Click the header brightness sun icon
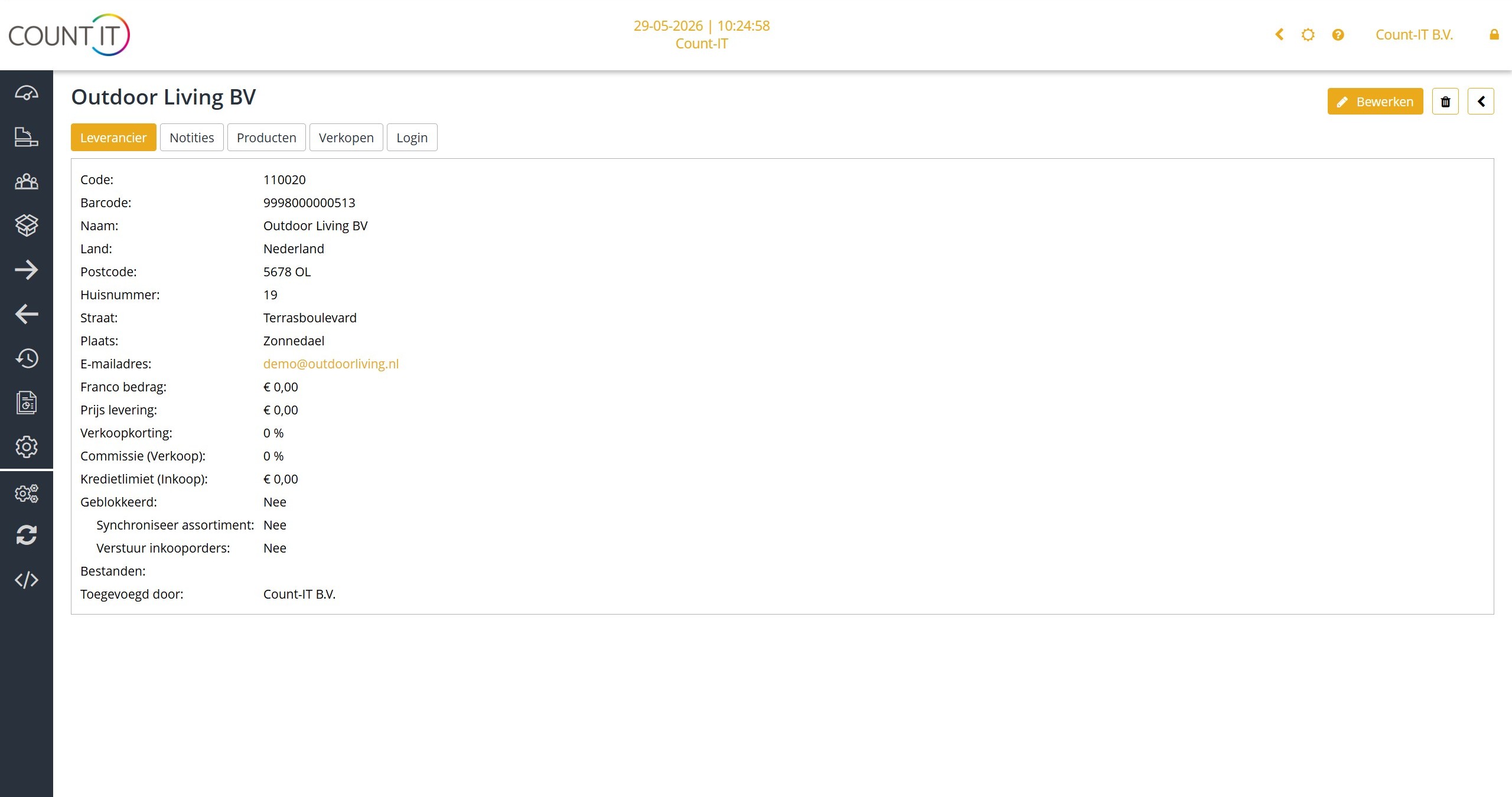This screenshot has width=1512, height=797. coord(1308,35)
